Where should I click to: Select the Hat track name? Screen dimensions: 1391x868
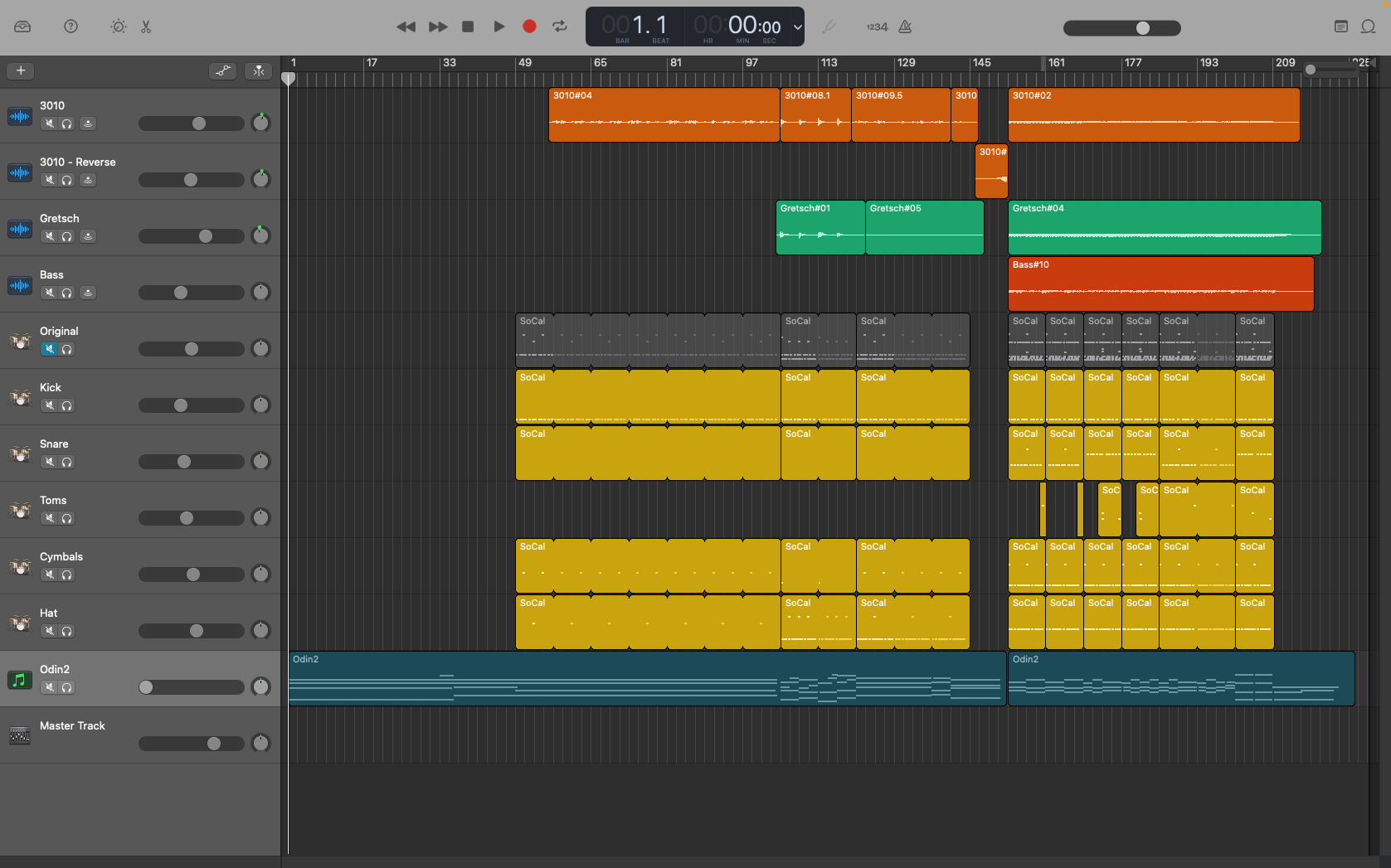click(49, 613)
